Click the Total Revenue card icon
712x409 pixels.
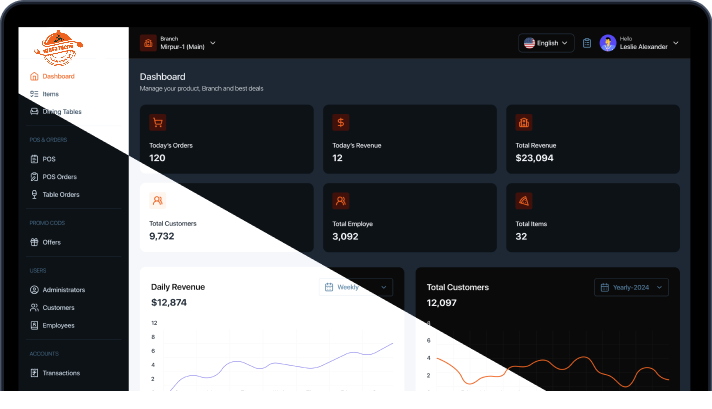click(523, 122)
